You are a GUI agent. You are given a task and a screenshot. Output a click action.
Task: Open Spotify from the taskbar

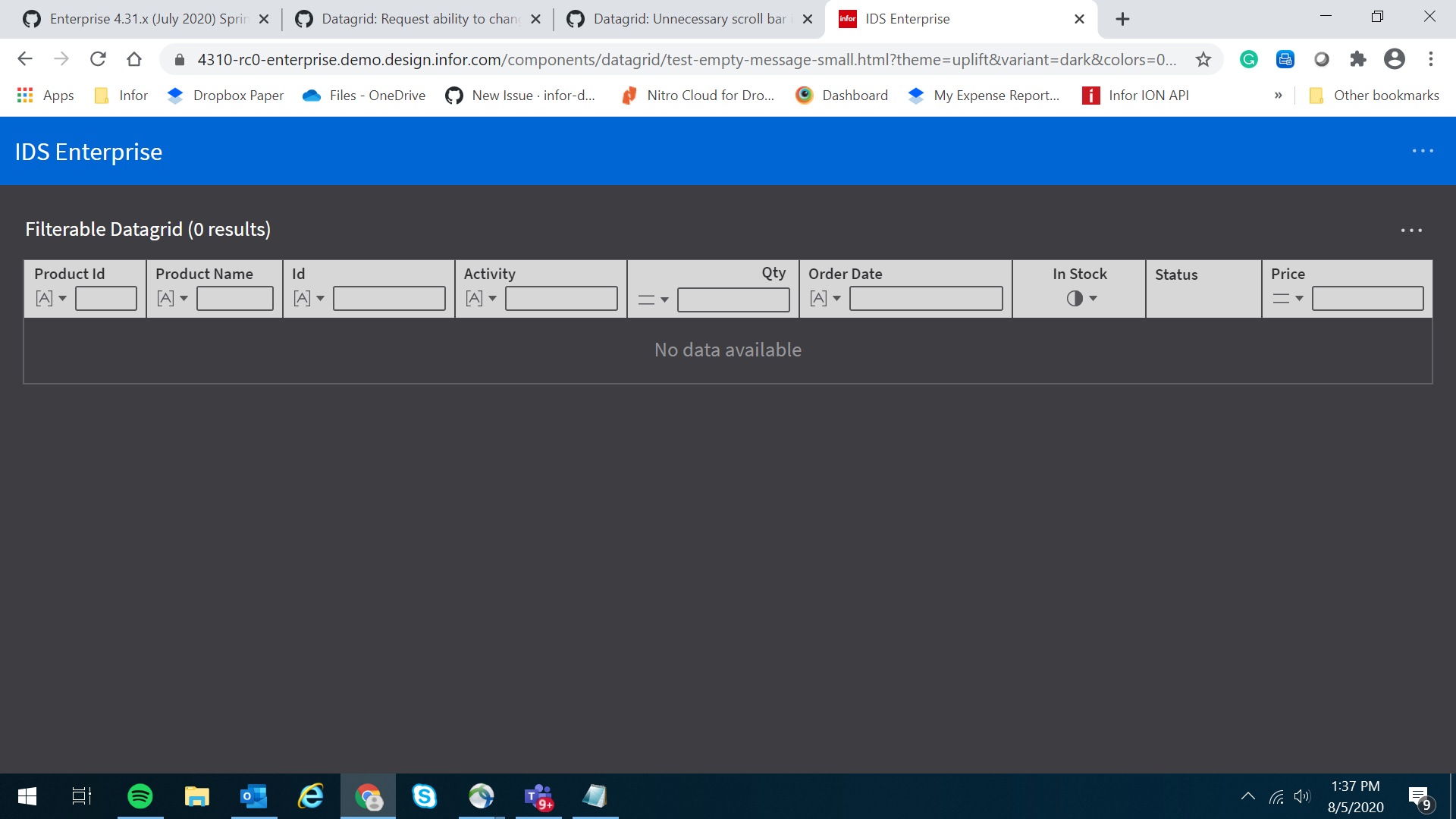(x=140, y=796)
